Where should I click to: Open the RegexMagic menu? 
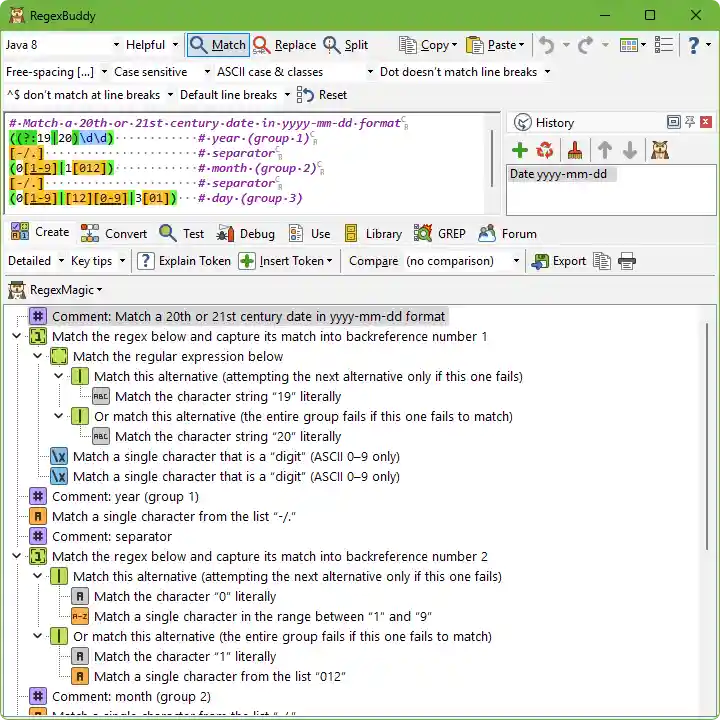click(55, 290)
